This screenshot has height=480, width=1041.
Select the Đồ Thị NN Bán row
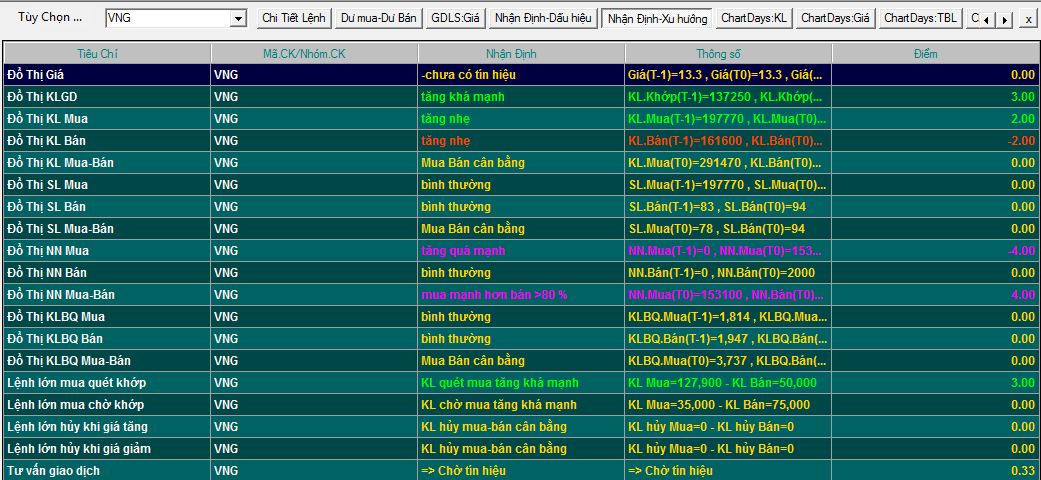click(x=520, y=273)
